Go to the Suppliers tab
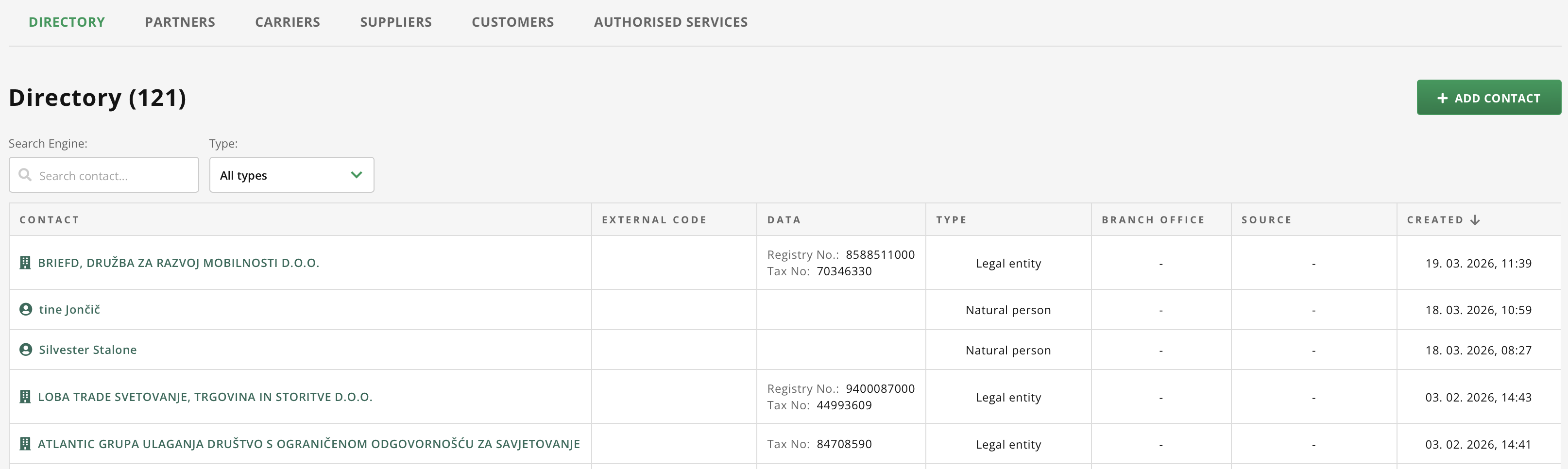Viewport: 1568px width, 469px height. point(396,22)
